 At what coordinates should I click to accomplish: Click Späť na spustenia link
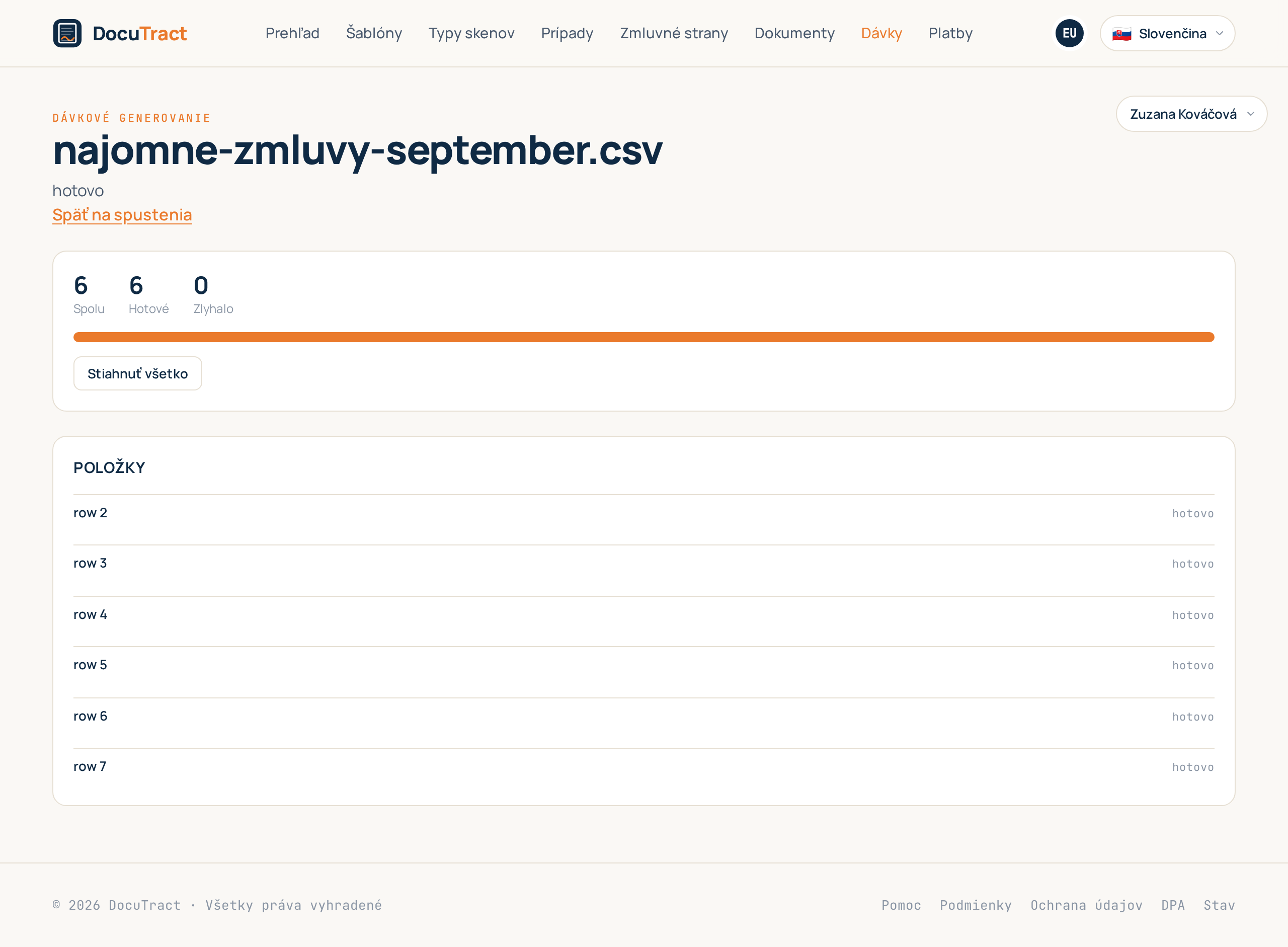click(122, 214)
